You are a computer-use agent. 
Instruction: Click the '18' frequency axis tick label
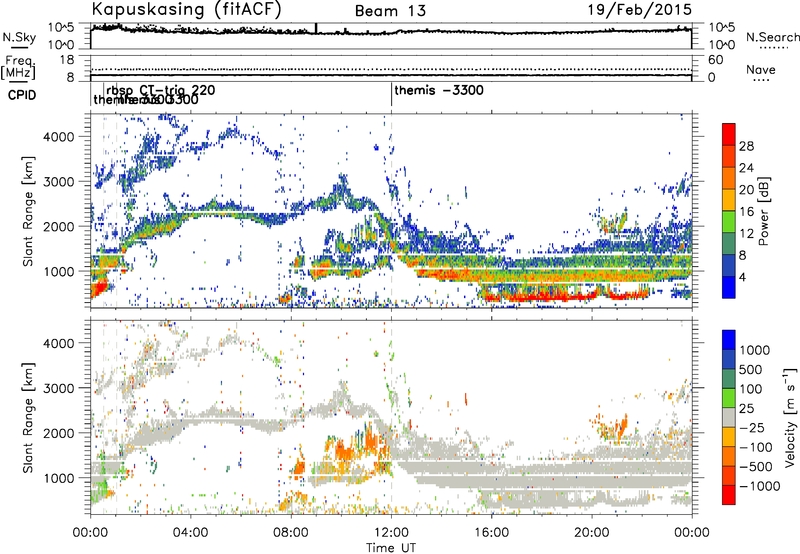click(67, 60)
